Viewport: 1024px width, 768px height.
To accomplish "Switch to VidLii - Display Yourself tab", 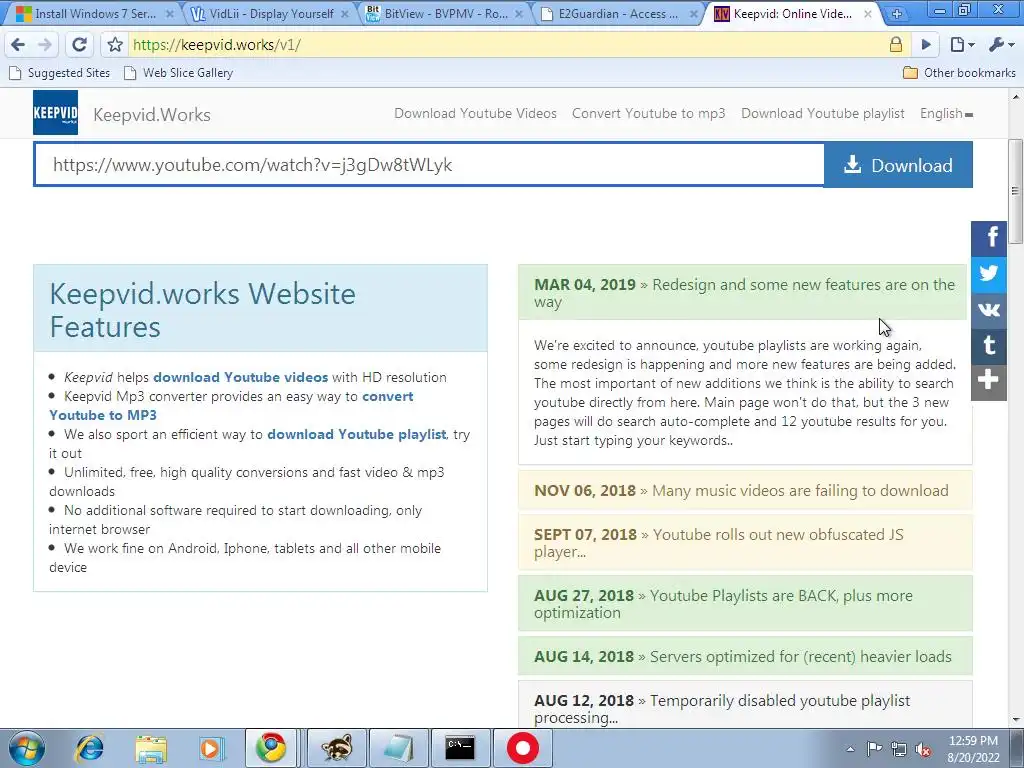I will pyautogui.click(x=270, y=14).
